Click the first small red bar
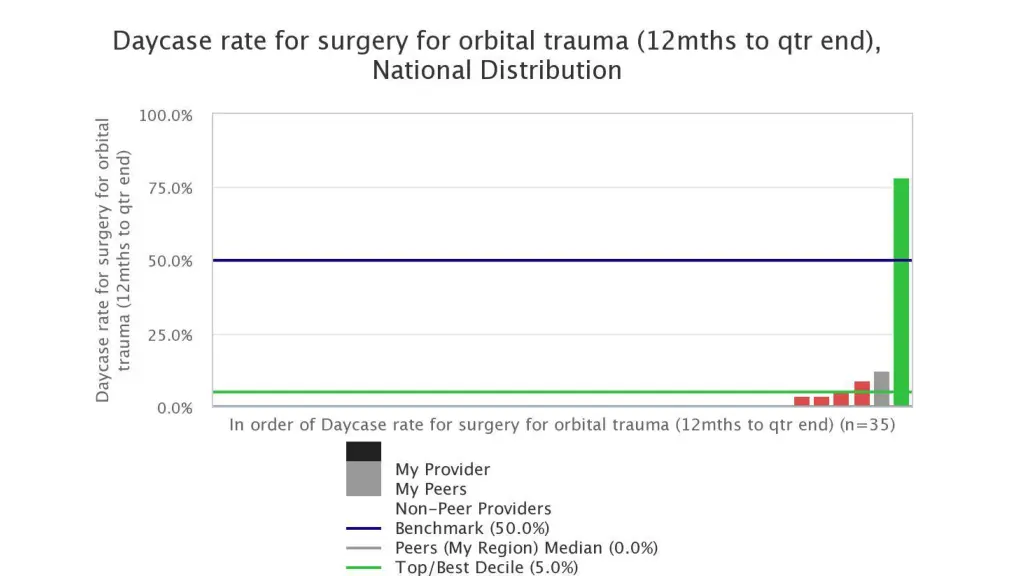This screenshot has width=1024, height=576. 802,401
